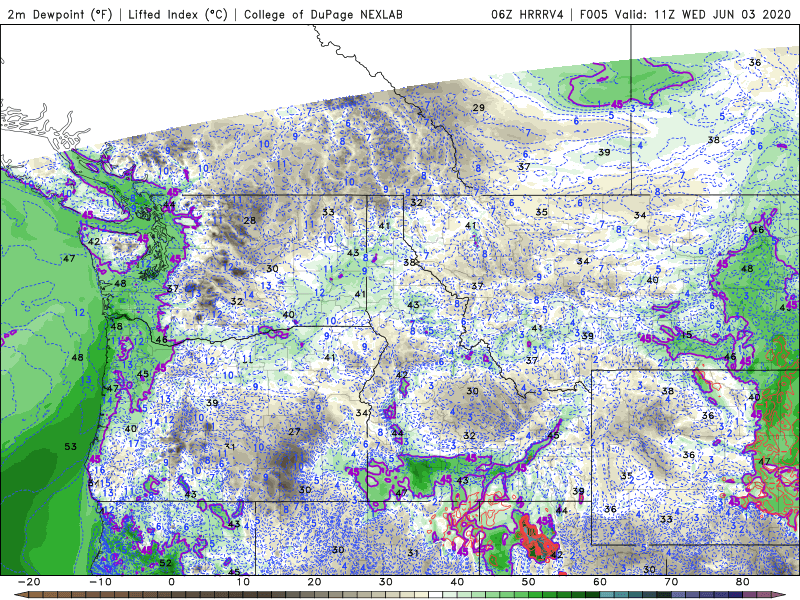The width and height of the screenshot is (800, 600).
Task: Click the dewpoint value 27 on the map
Action: tap(294, 431)
